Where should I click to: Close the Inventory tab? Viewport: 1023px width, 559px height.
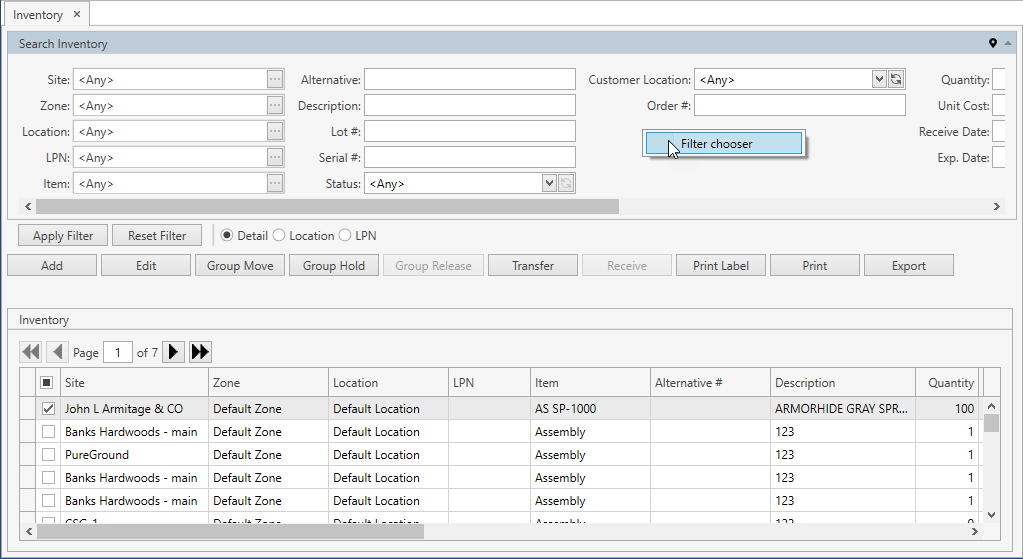tap(77, 15)
